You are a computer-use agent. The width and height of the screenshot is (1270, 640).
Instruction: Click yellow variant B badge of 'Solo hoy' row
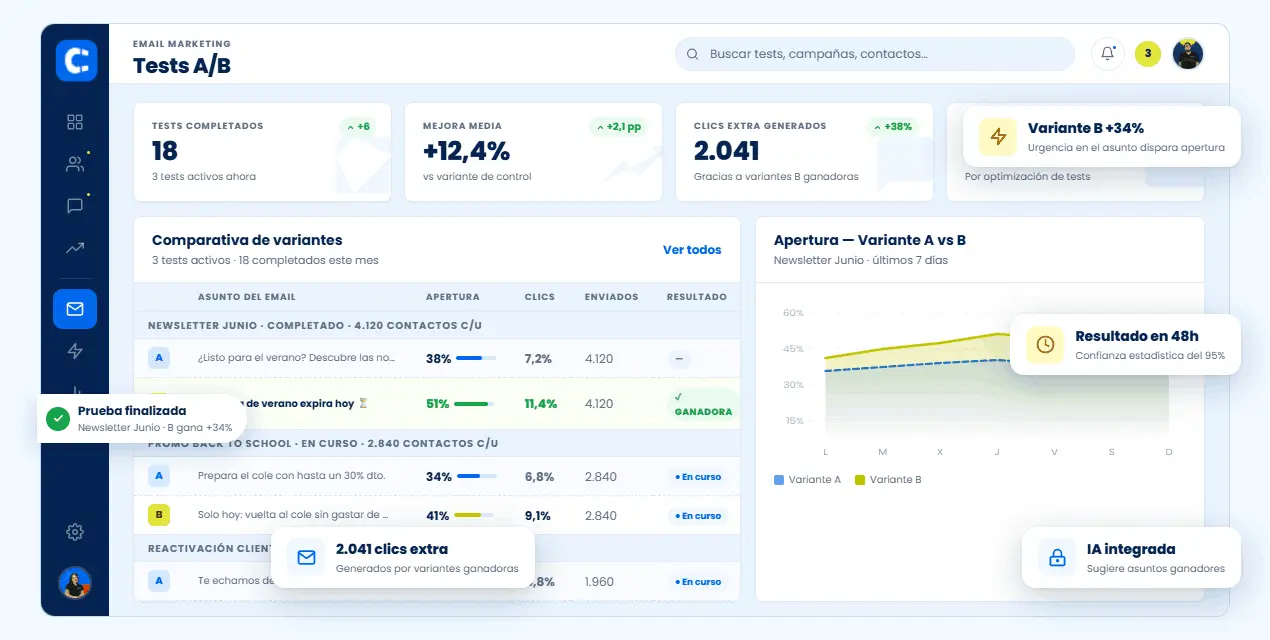(158, 515)
